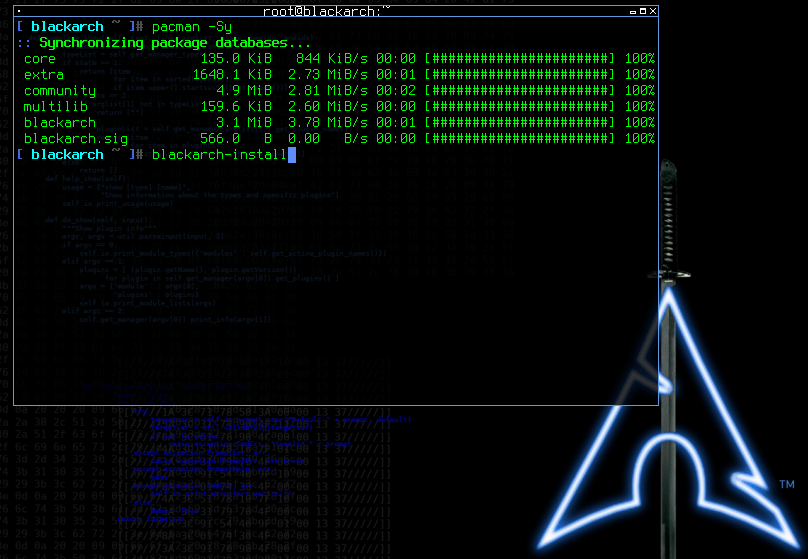The width and height of the screenshot is (808, 559).
Task: Minimize the root@blackarch terminal window
Action: (633, 11)
